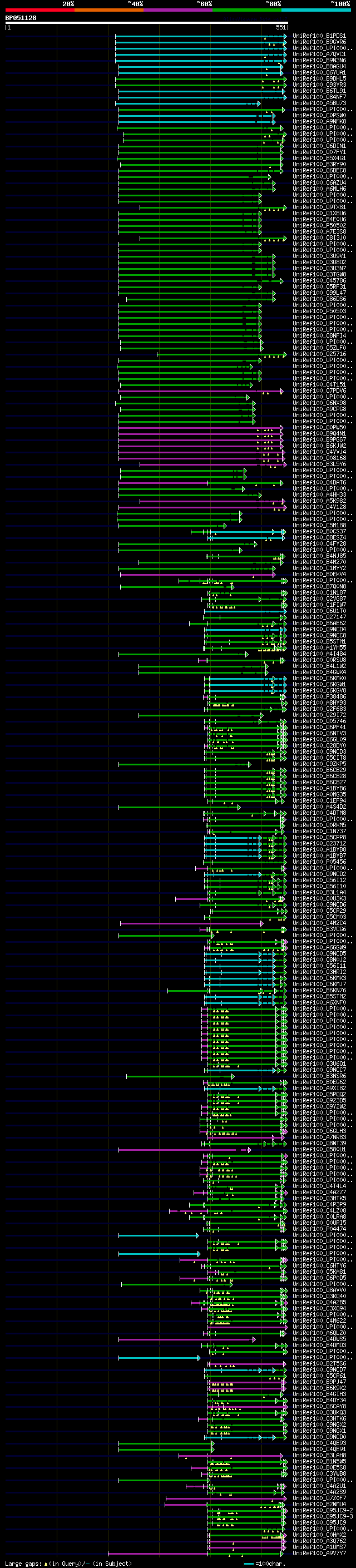Click the cyan =100char scale bar in footer

click(x=249, y=1563)
